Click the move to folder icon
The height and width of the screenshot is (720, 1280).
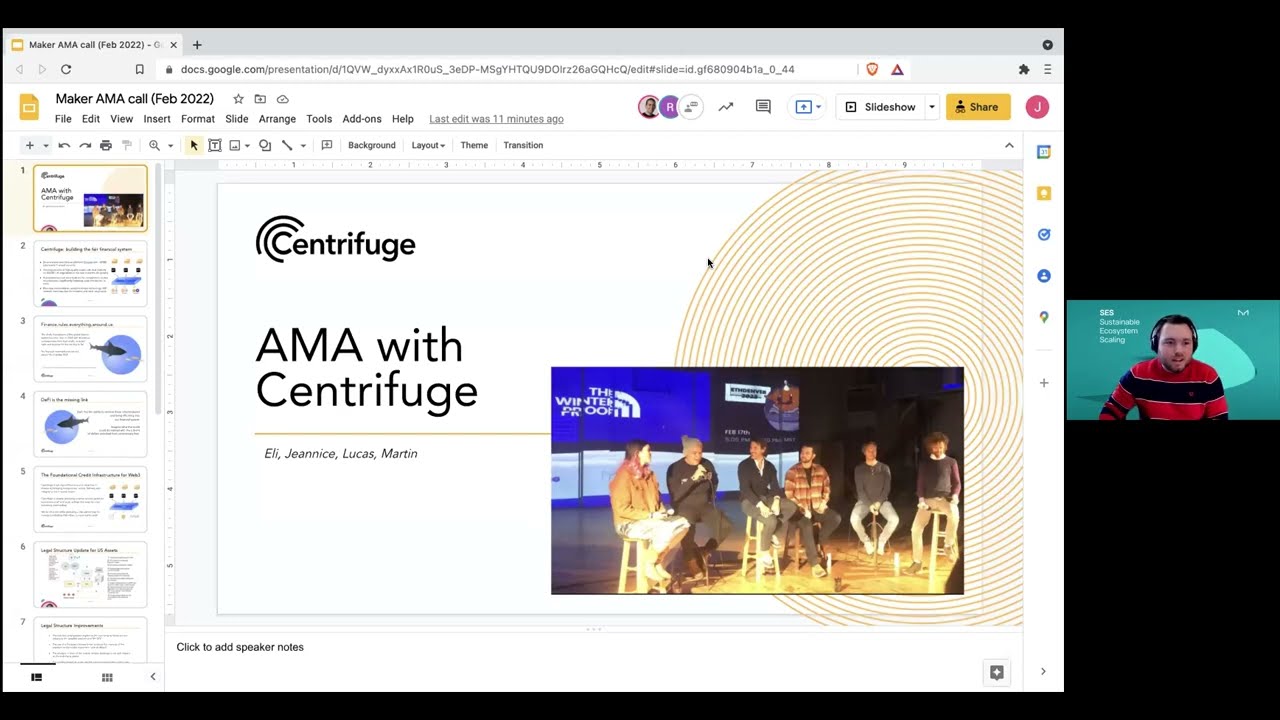[x=260, y=99]
